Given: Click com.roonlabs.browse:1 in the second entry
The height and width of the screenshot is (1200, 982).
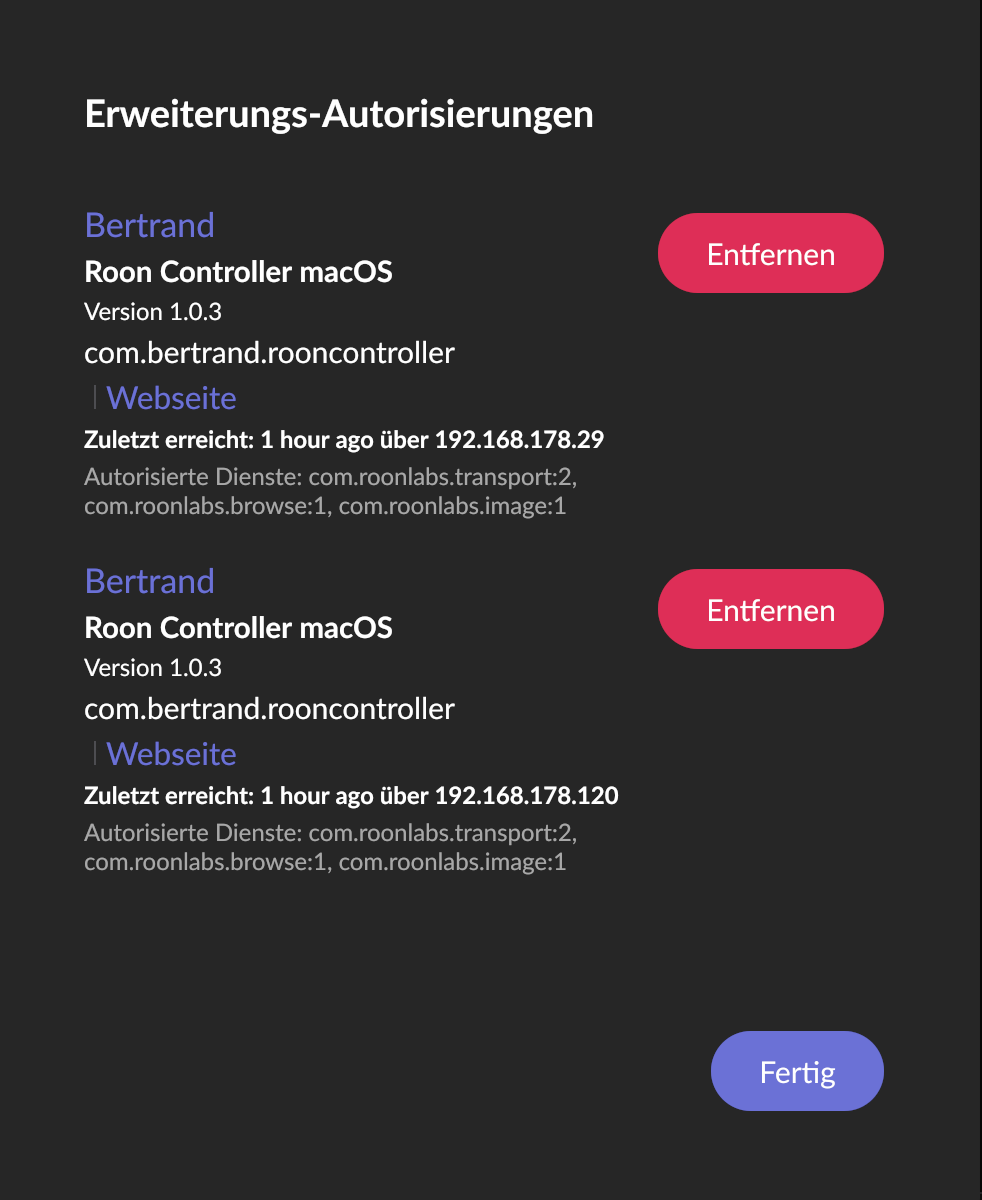Looking at the screenshot, I should pos(206,862).
